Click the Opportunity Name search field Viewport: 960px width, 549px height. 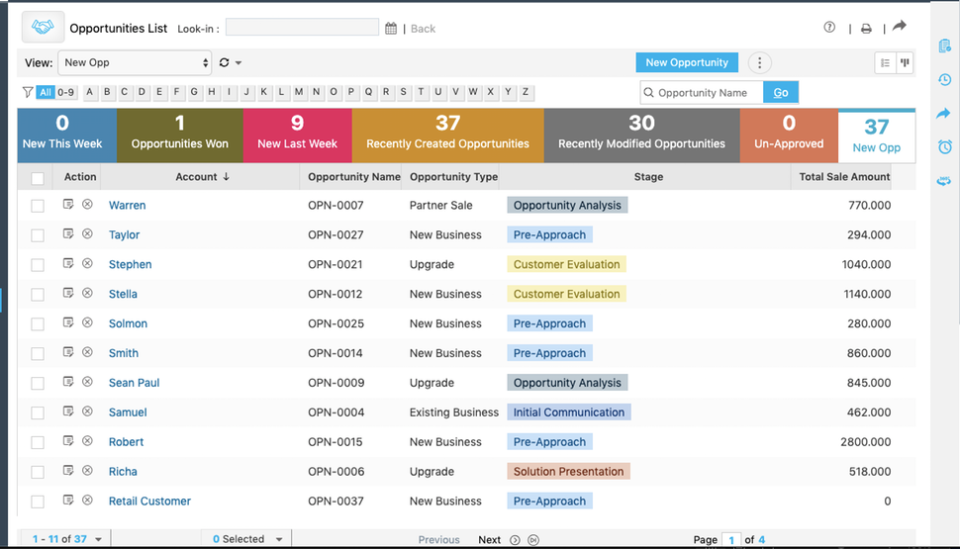click(703, 93)
